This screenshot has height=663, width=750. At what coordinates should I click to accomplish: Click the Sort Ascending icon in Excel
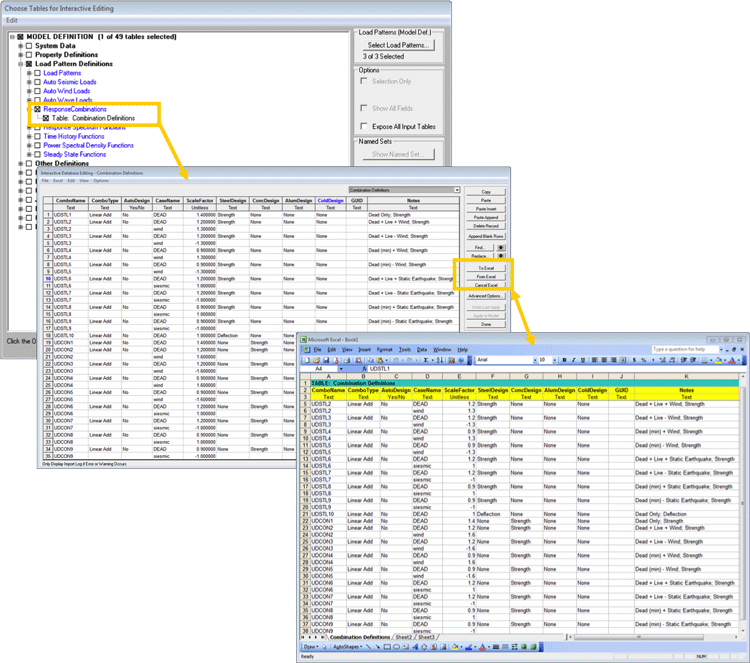(439, 360)
